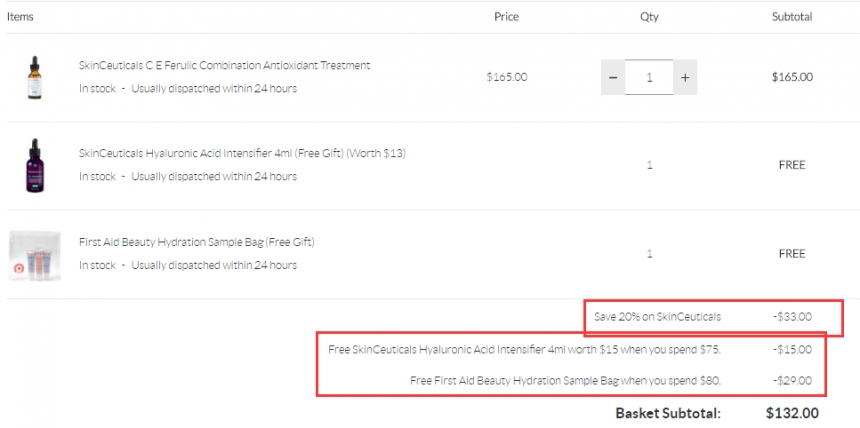This screenshot has width=860, height=428.
Task: Open the SkinCeuticals C E Ferulic product thumbnail
Action: pos(35,77)
